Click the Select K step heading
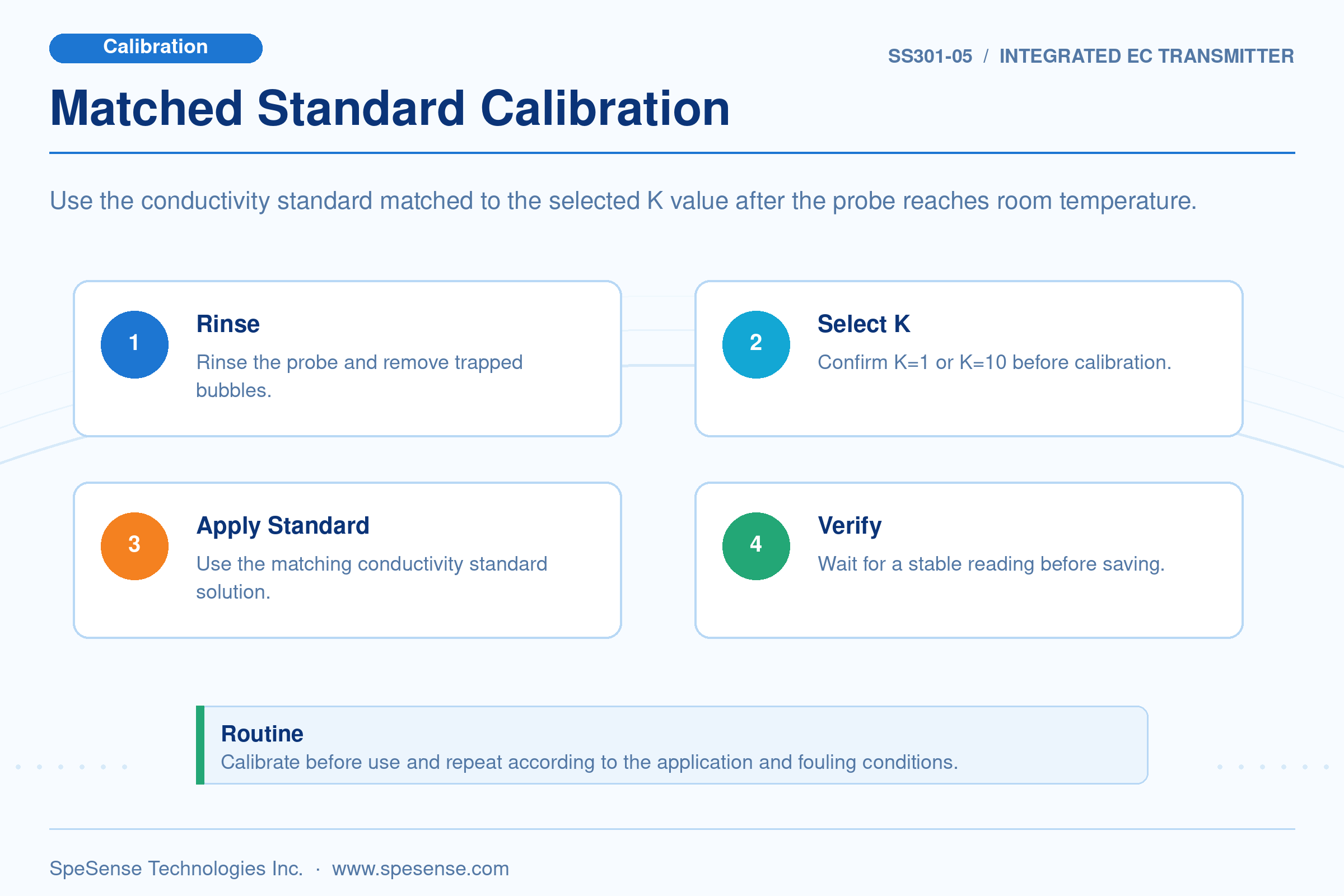 tap(864, 324)
